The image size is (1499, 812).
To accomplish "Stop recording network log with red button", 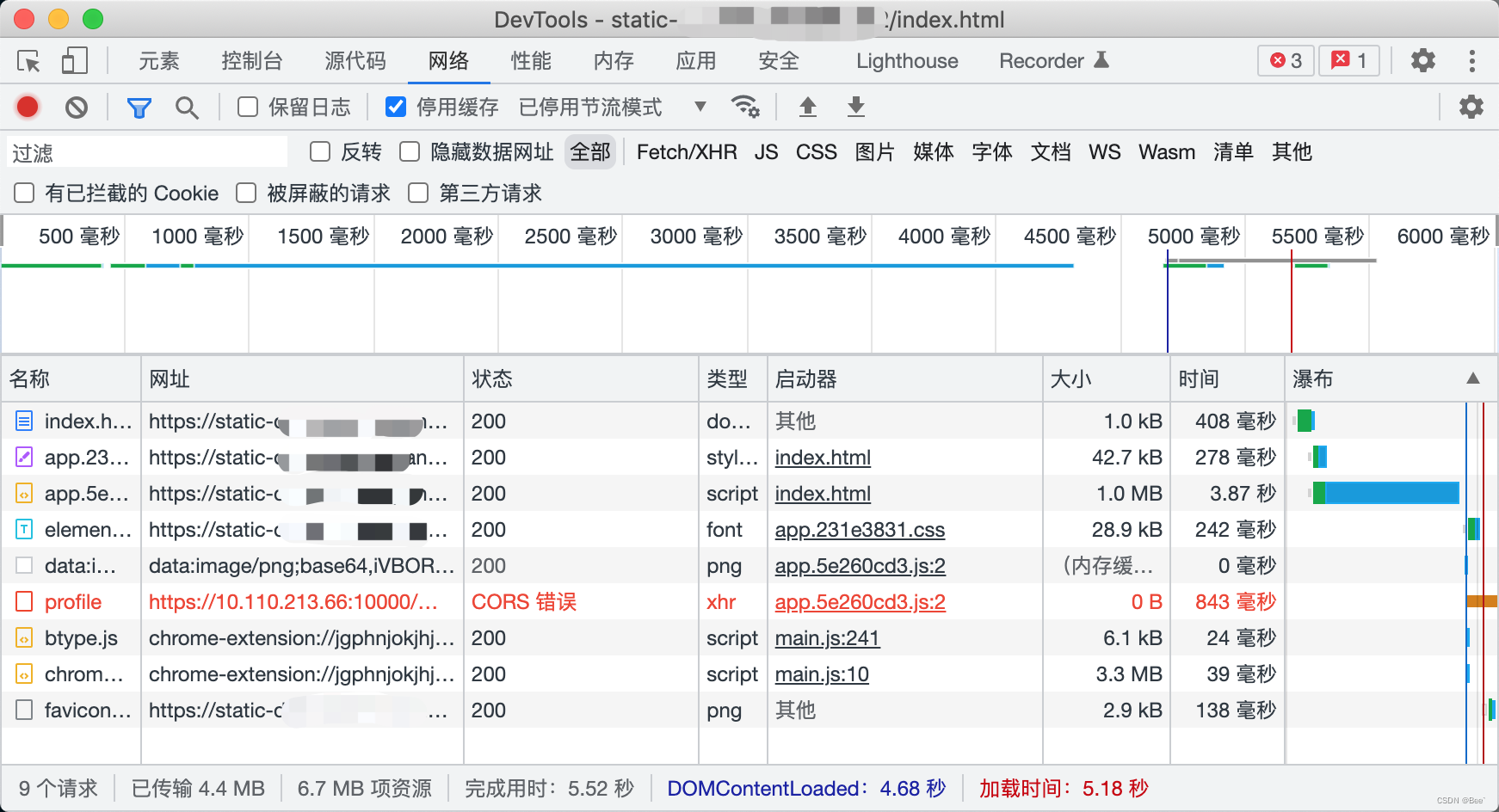I will click(28, 107).
